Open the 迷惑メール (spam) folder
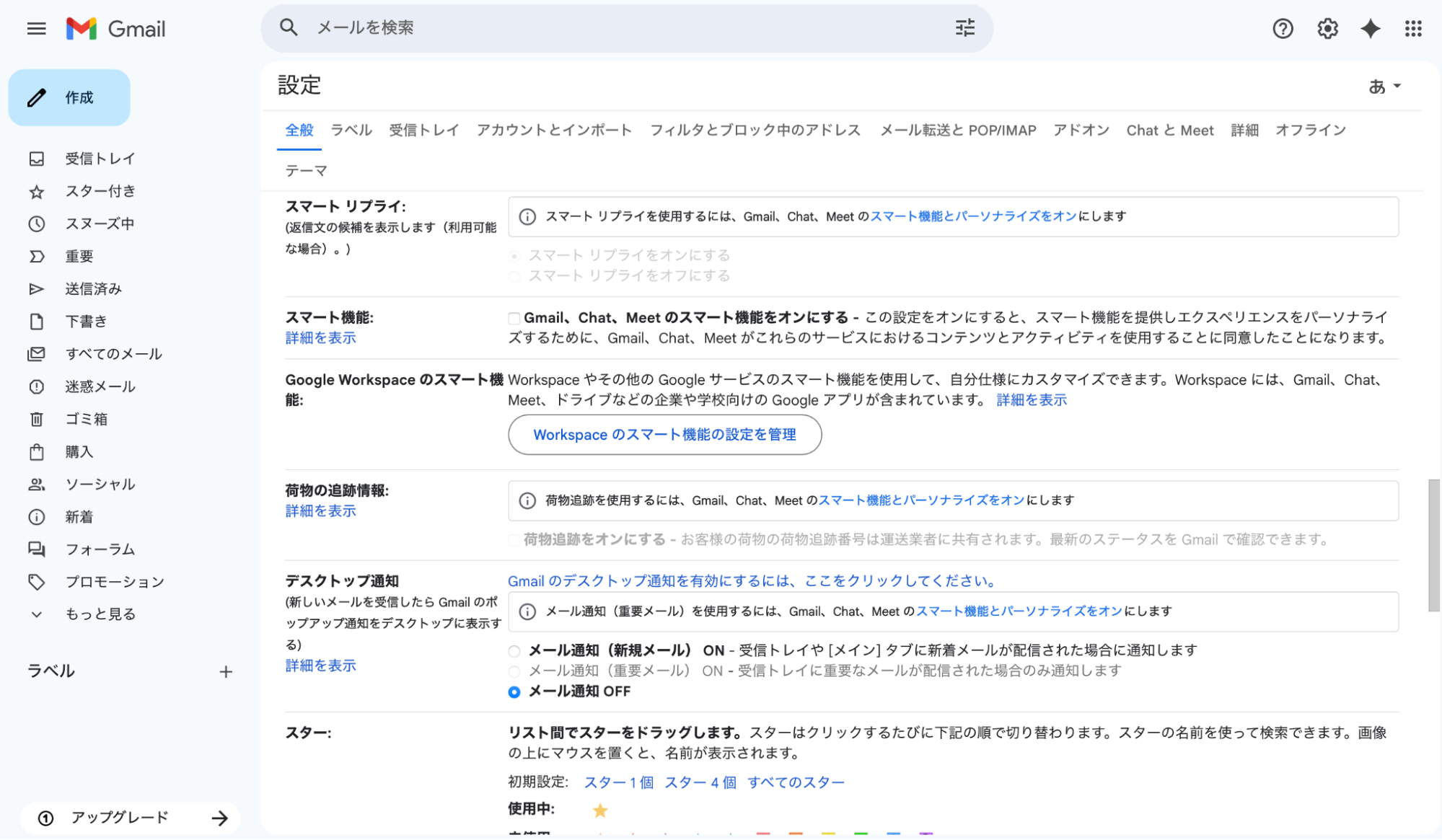 (x=100, y=386)
